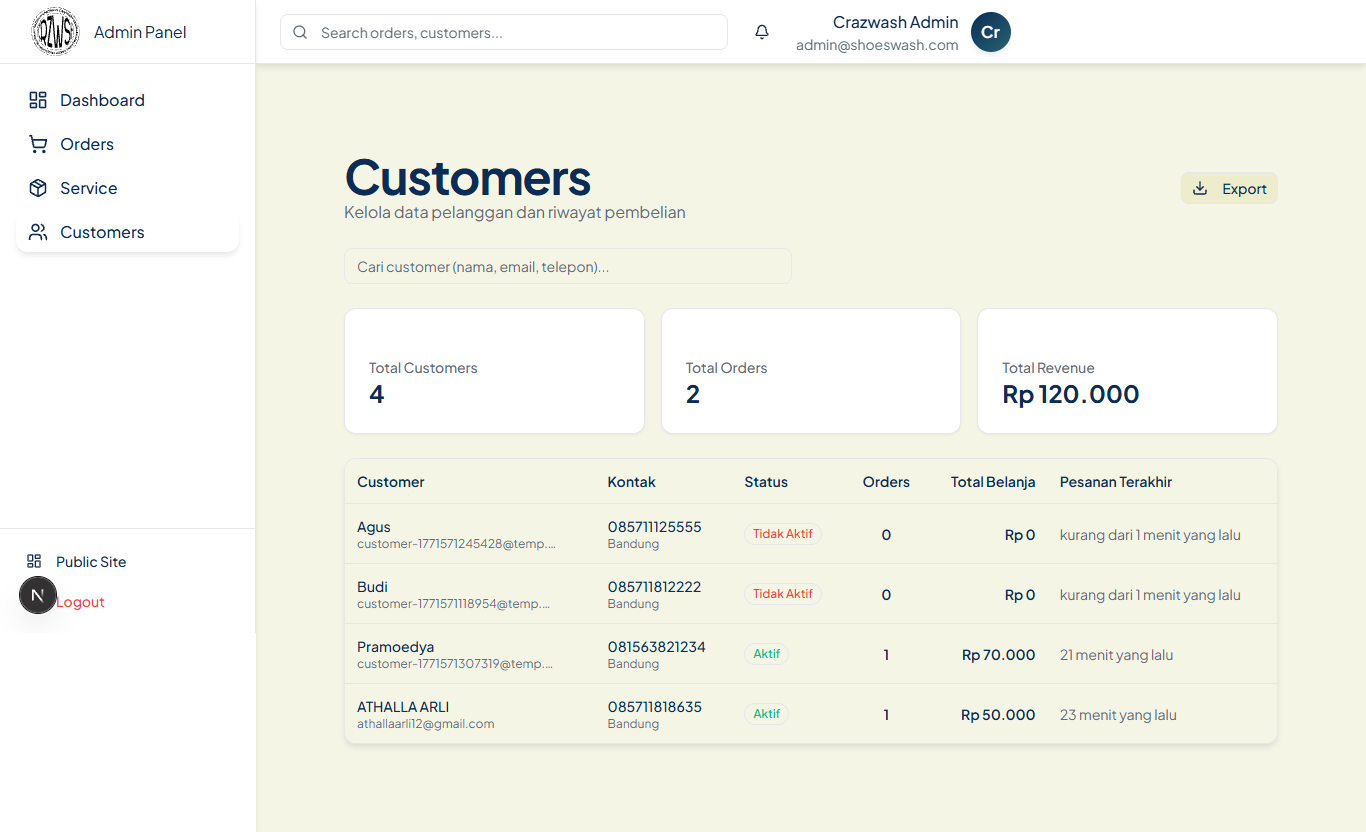Click the Status column header
The image size is (1366, 832).
pos(766,482)
